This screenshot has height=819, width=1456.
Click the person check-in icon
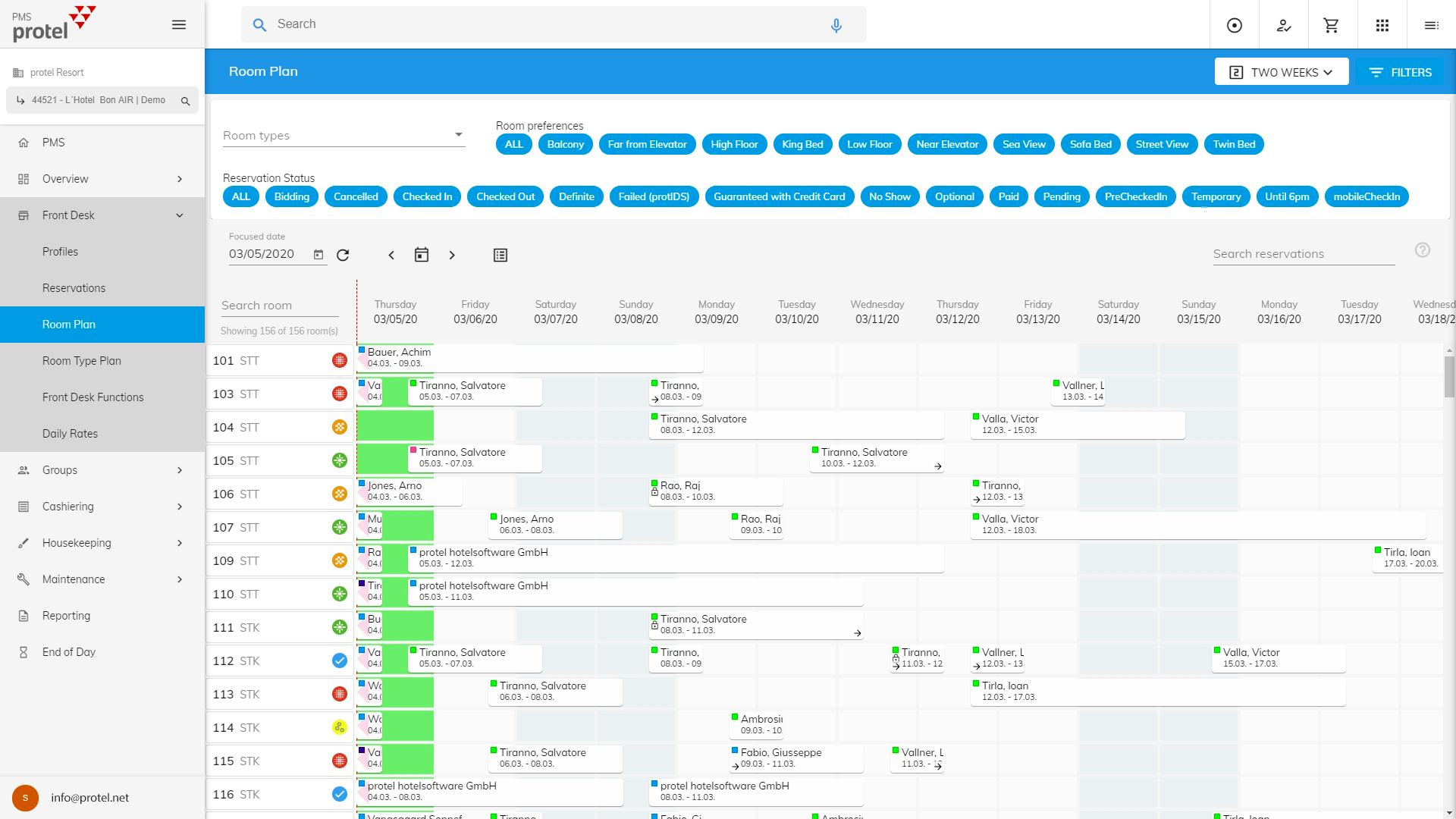[1283, 24]
